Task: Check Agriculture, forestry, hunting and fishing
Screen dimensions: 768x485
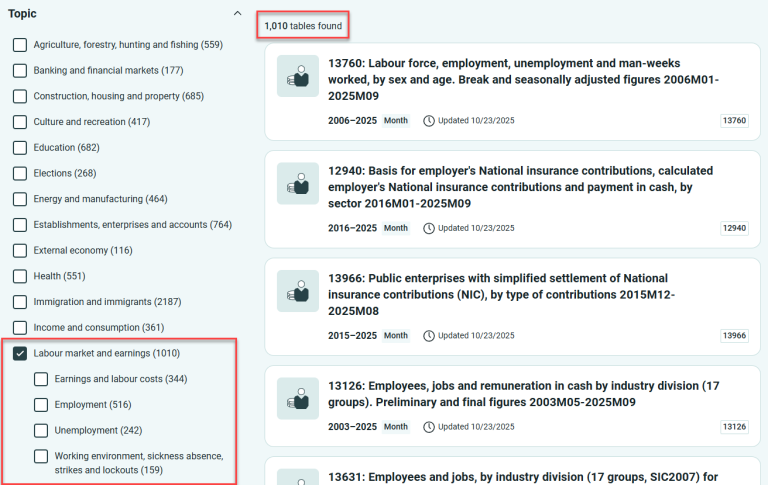Action: click(x=20, y=45)
